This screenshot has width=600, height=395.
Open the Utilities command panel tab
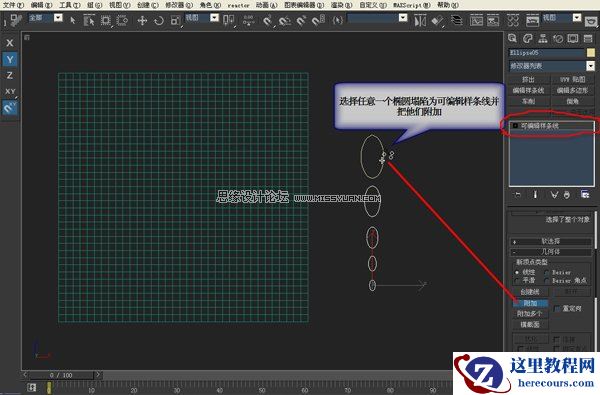588,38
